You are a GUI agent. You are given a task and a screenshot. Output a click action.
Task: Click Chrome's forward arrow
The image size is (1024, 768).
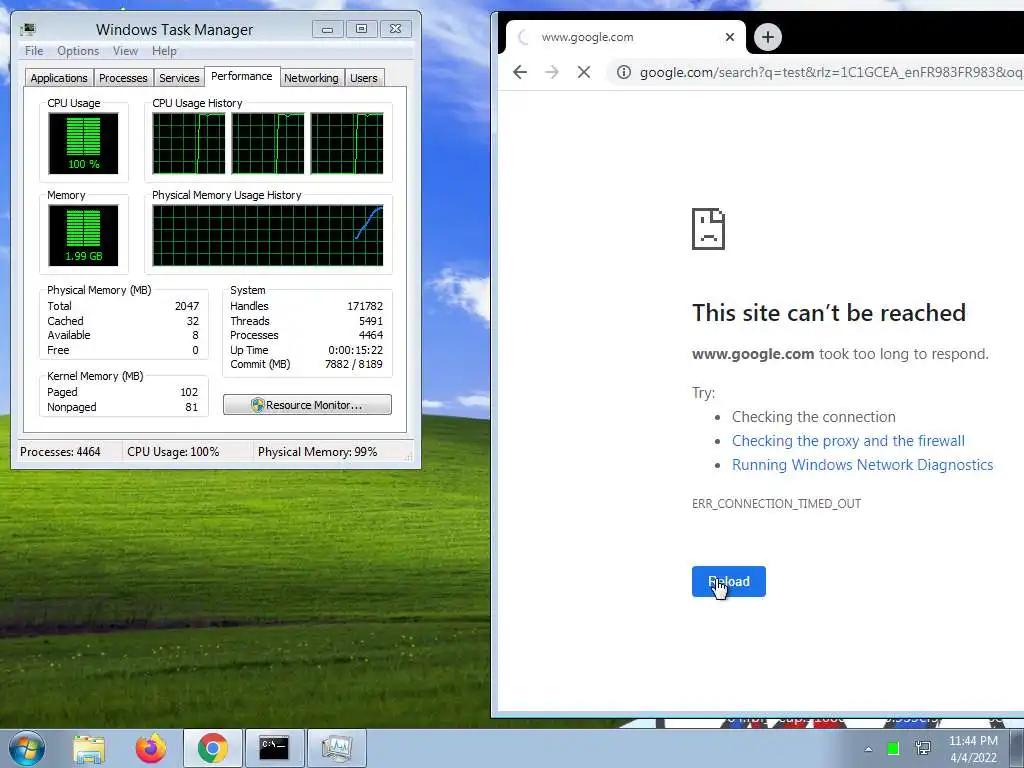click(552, 72)
